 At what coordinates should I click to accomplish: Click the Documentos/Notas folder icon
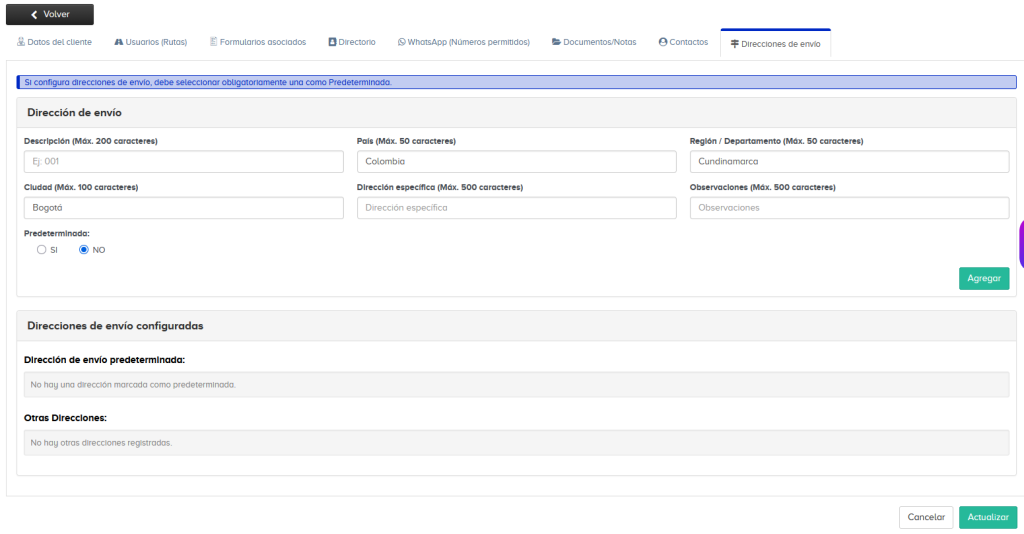click(556, 42)
